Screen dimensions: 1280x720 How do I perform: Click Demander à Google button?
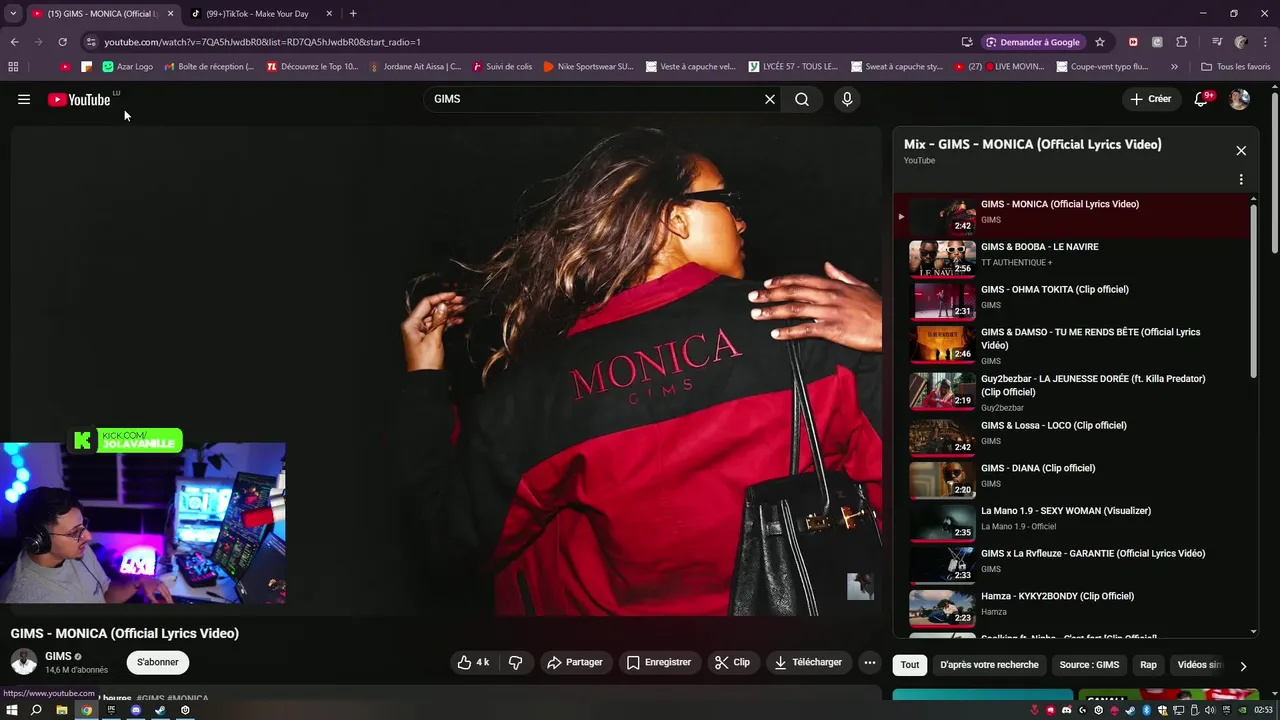[x=1033, y=42]
